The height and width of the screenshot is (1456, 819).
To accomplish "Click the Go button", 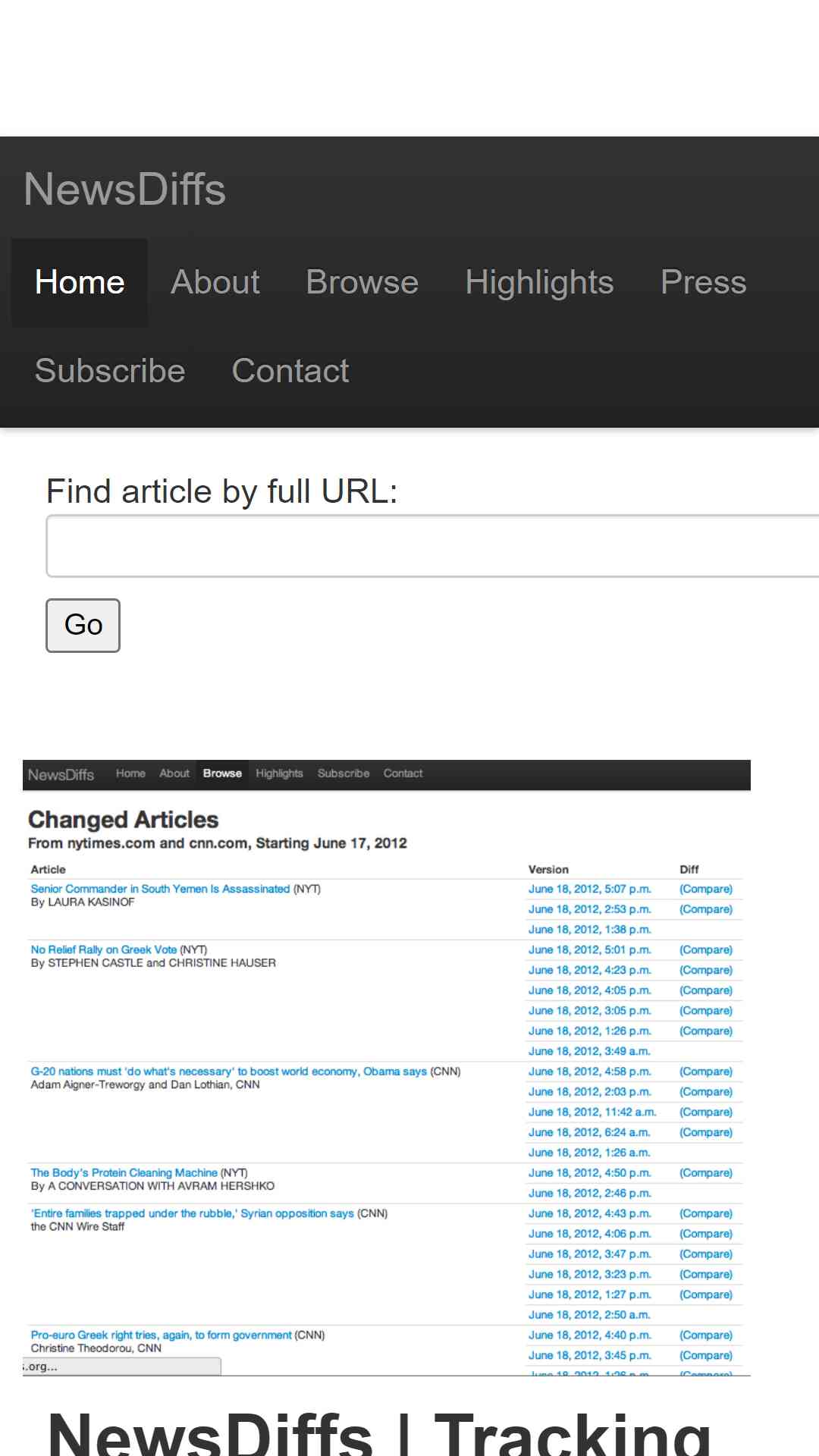I will tap(83, 626).
